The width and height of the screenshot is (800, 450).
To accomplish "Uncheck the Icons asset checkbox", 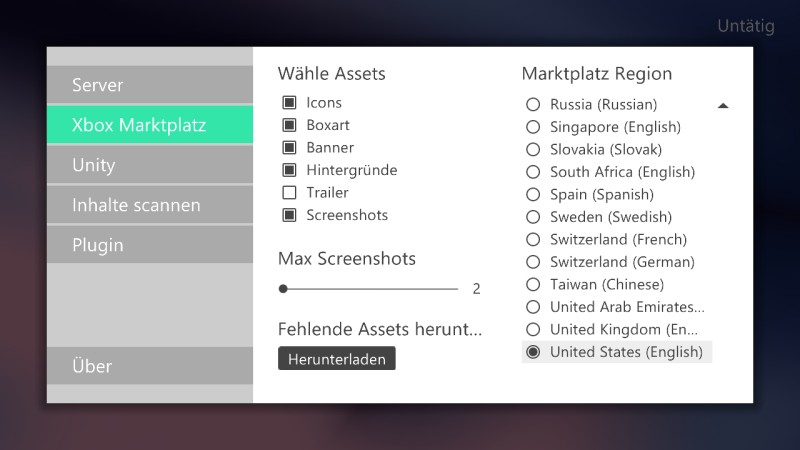I will 289,103.
